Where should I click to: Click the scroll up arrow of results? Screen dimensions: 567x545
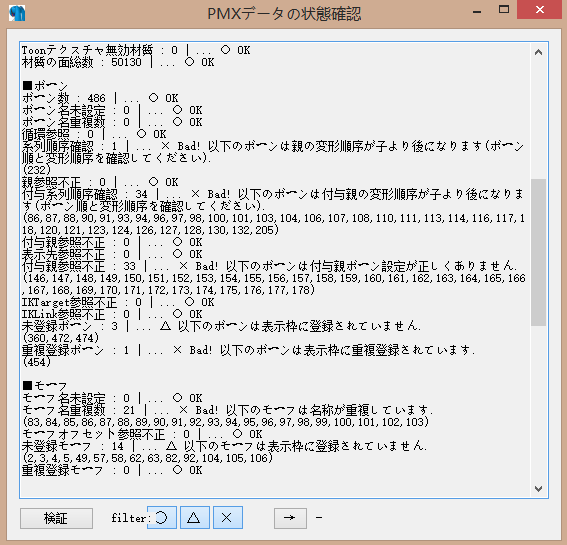[x=538, y=52]
